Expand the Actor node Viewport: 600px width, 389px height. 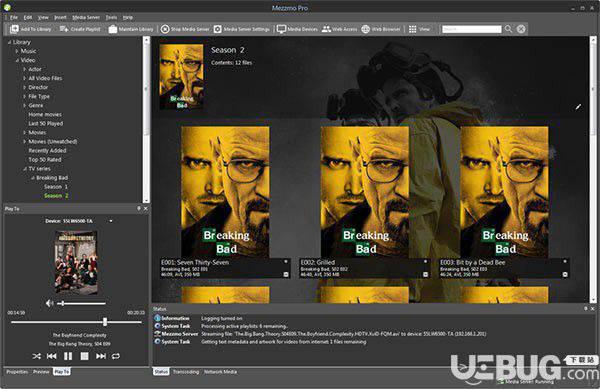pyautogui.click(x=24, y=69)
